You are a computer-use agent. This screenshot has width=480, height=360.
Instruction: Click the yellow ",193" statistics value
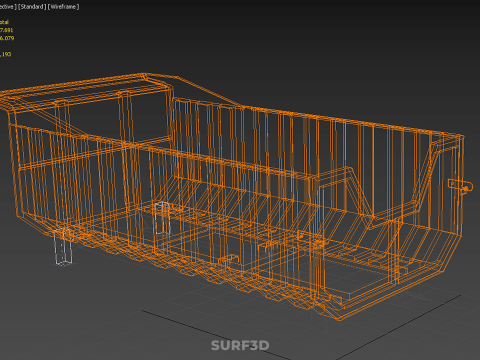(5, 54)
